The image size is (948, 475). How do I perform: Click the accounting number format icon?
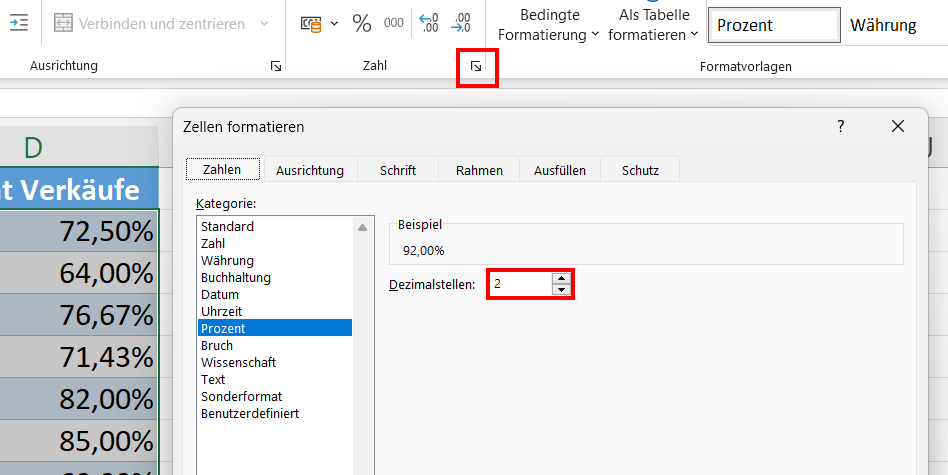pos(311,24)
